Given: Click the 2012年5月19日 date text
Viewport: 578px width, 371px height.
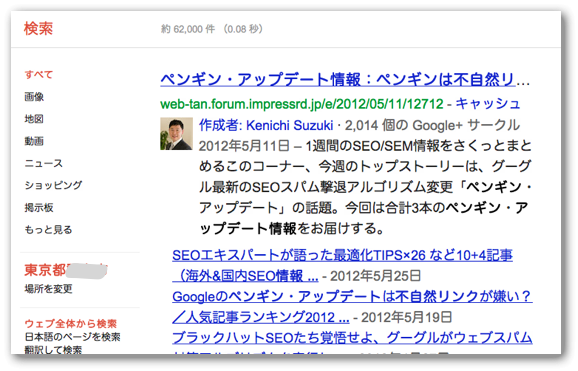Looking at the screenshot, I should point(406,317).
